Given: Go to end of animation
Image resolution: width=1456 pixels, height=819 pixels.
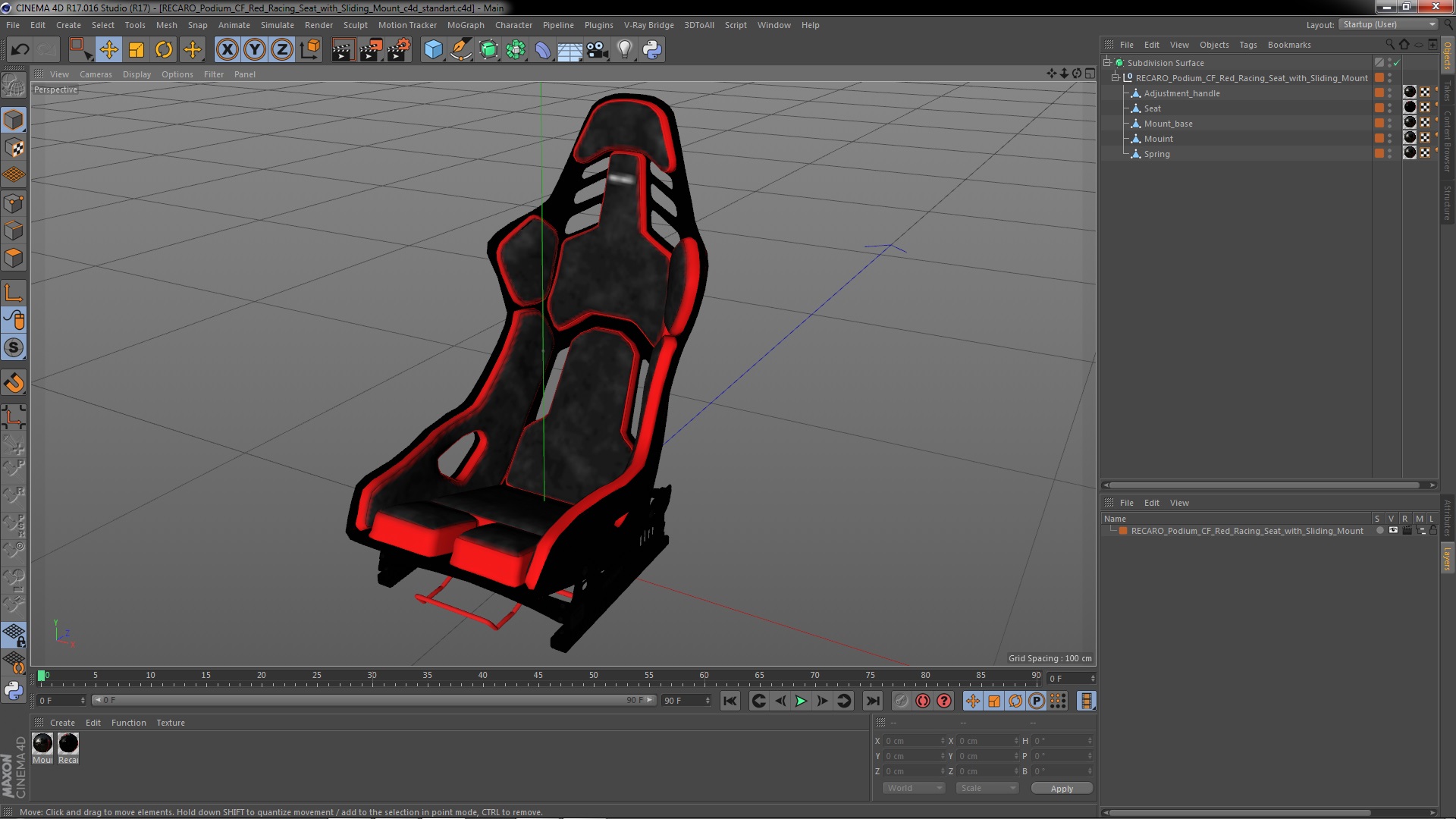Looking at the screenshot, I should point(873,701).
